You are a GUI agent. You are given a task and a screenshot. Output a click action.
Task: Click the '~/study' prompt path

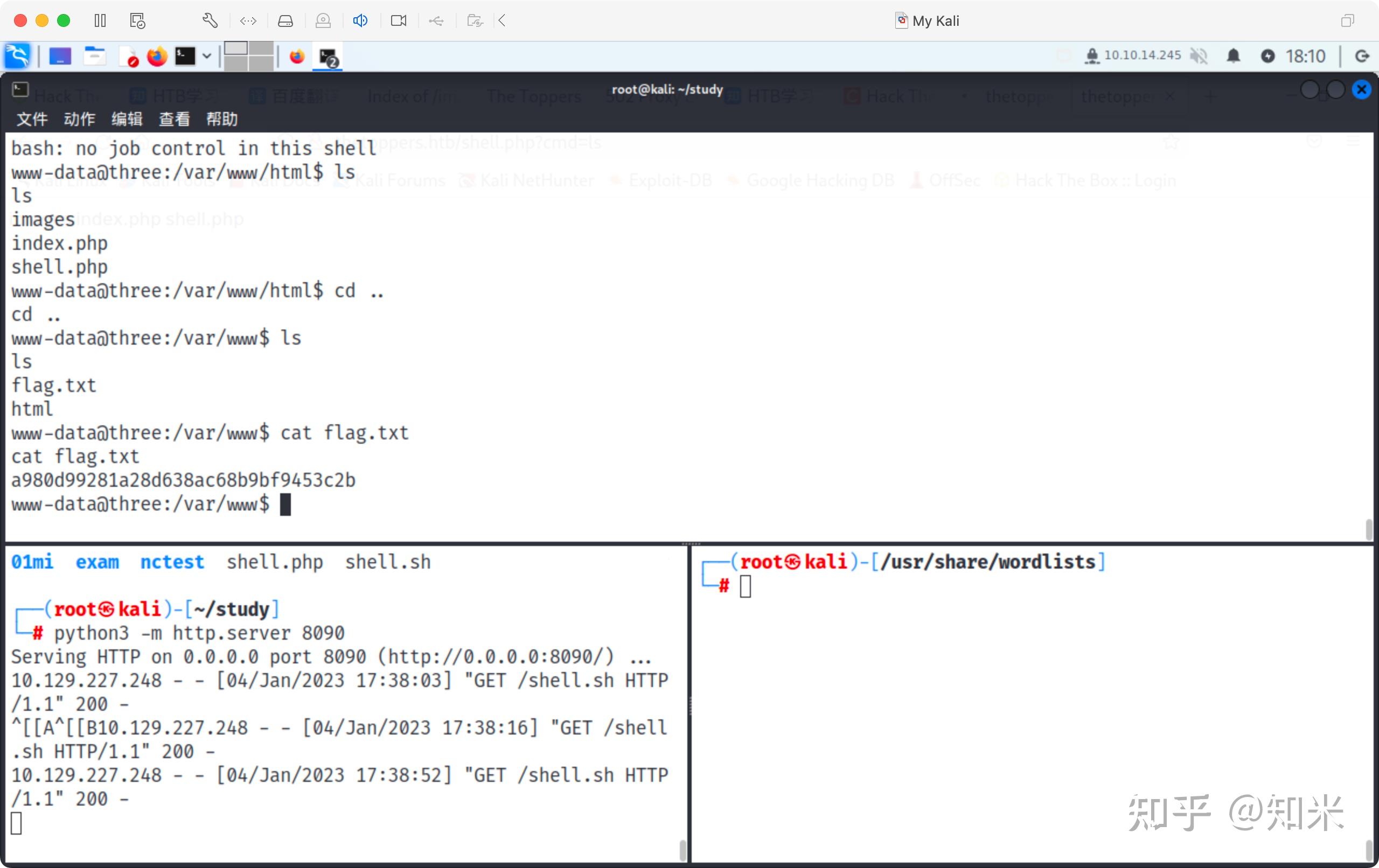tap(232, 609)
